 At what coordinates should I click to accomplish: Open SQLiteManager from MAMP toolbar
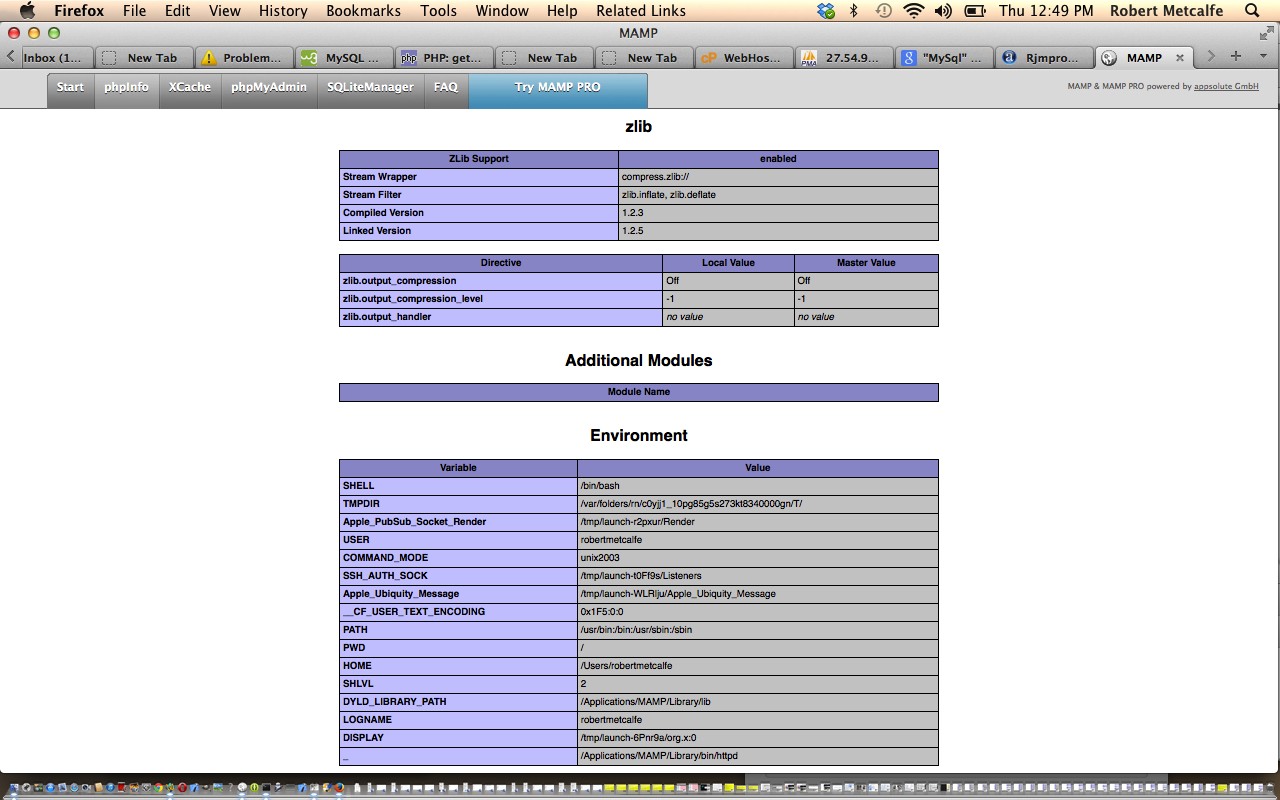point(370,88)
